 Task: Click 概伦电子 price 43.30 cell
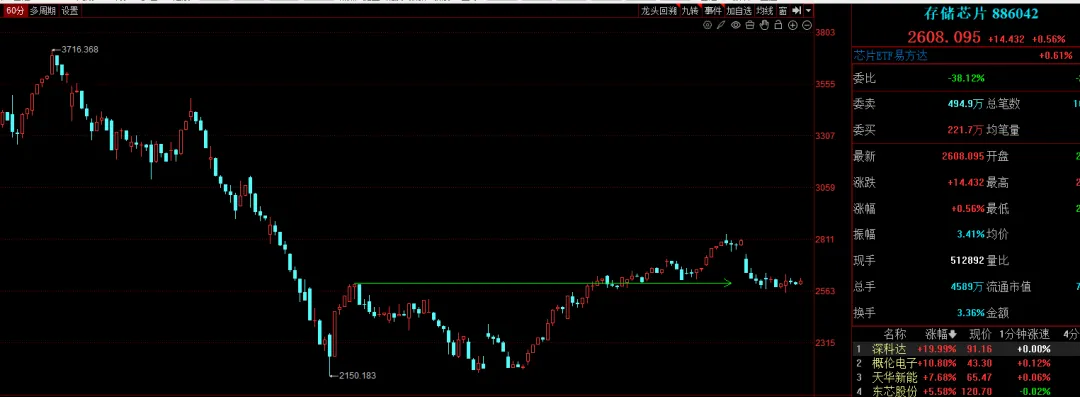980,363
